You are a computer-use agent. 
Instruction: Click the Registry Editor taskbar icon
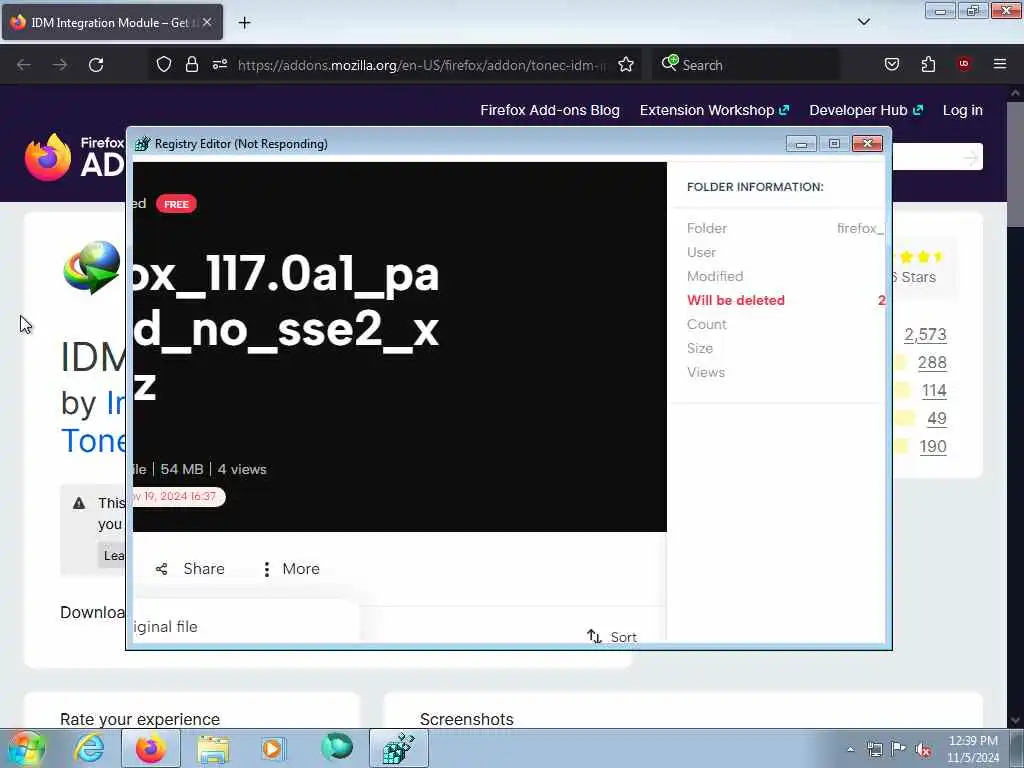(398, 748)
